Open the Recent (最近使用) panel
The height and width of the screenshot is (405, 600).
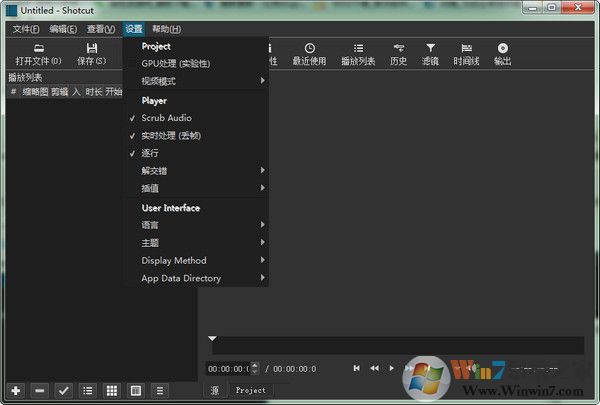309,53
